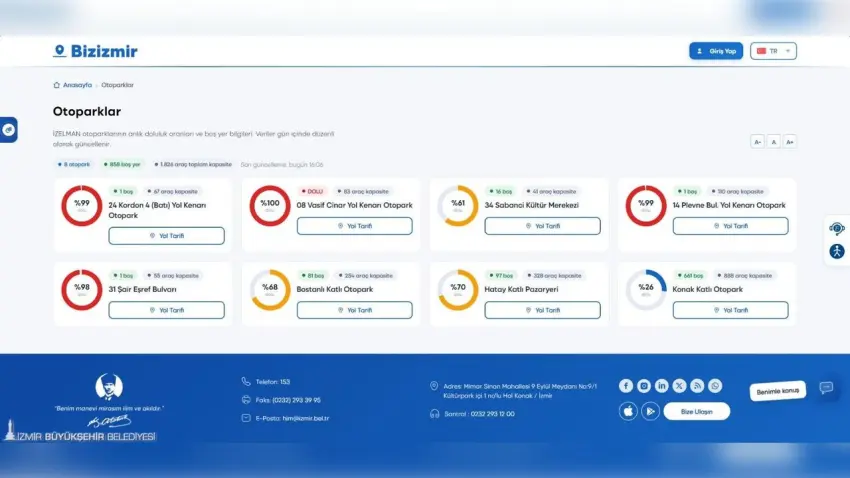Click Yol Tarifi for 08 Vasıf Çınar Otopark
Screen dimensions: 850x478
tap(355, 226)
